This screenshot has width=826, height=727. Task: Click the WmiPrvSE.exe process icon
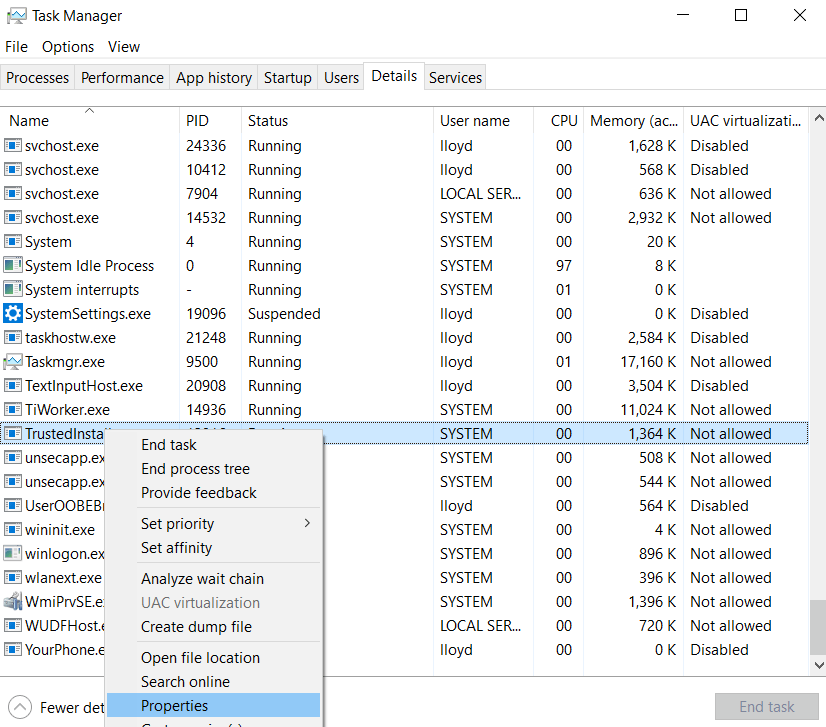[13, 602]
